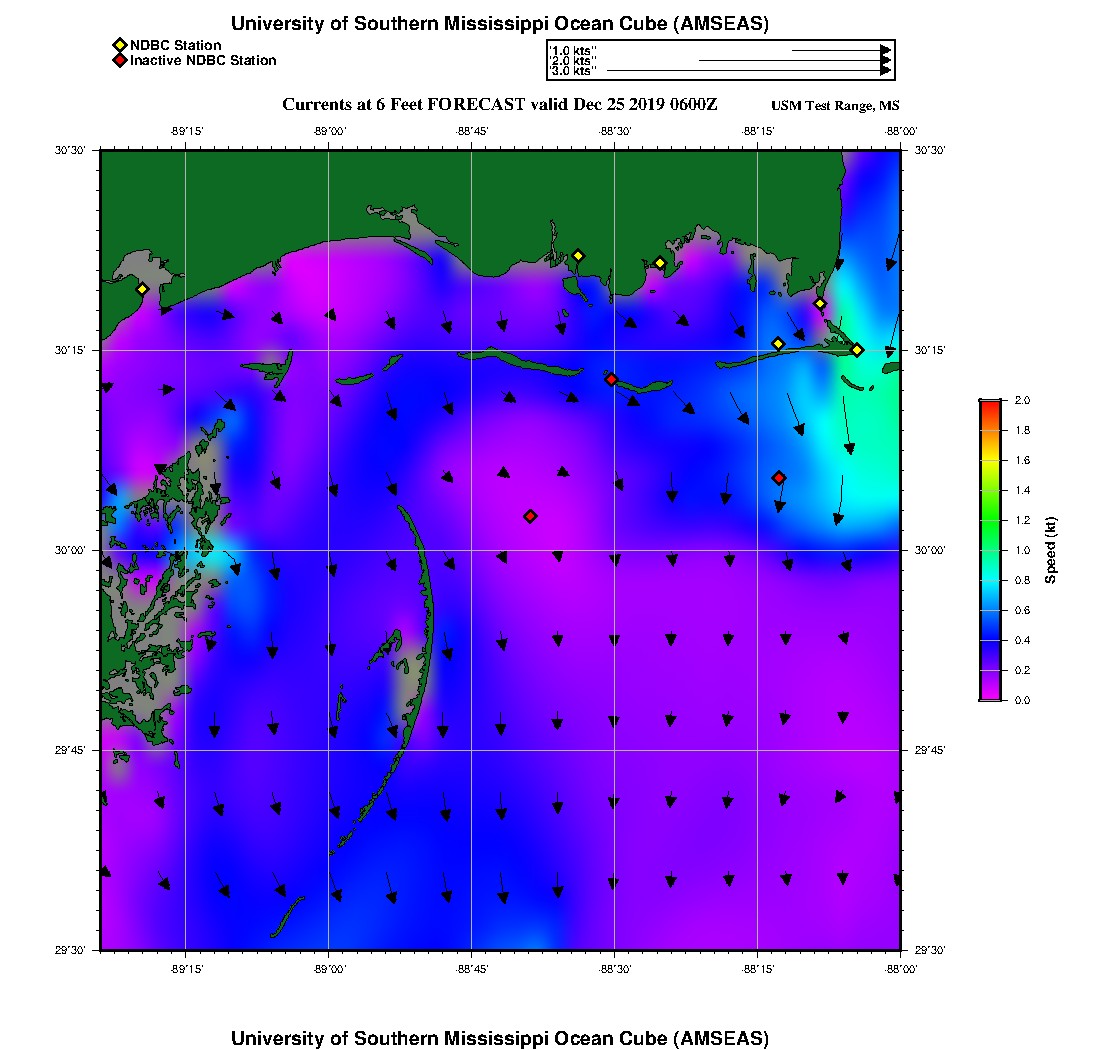Click the westernmost yellow NDBC station marker

[x=142, y=289]
